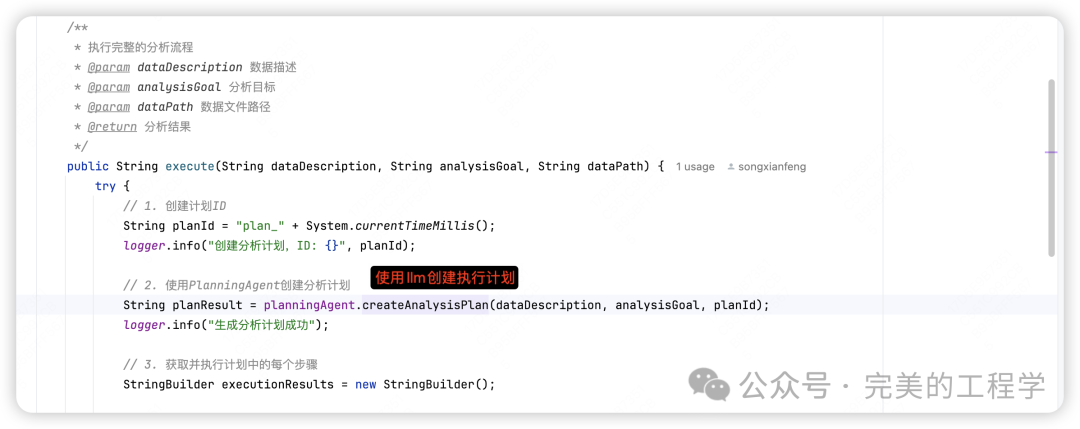
Task: Click logger in "生成分析计划成功" line
Action: coord(144,324)
